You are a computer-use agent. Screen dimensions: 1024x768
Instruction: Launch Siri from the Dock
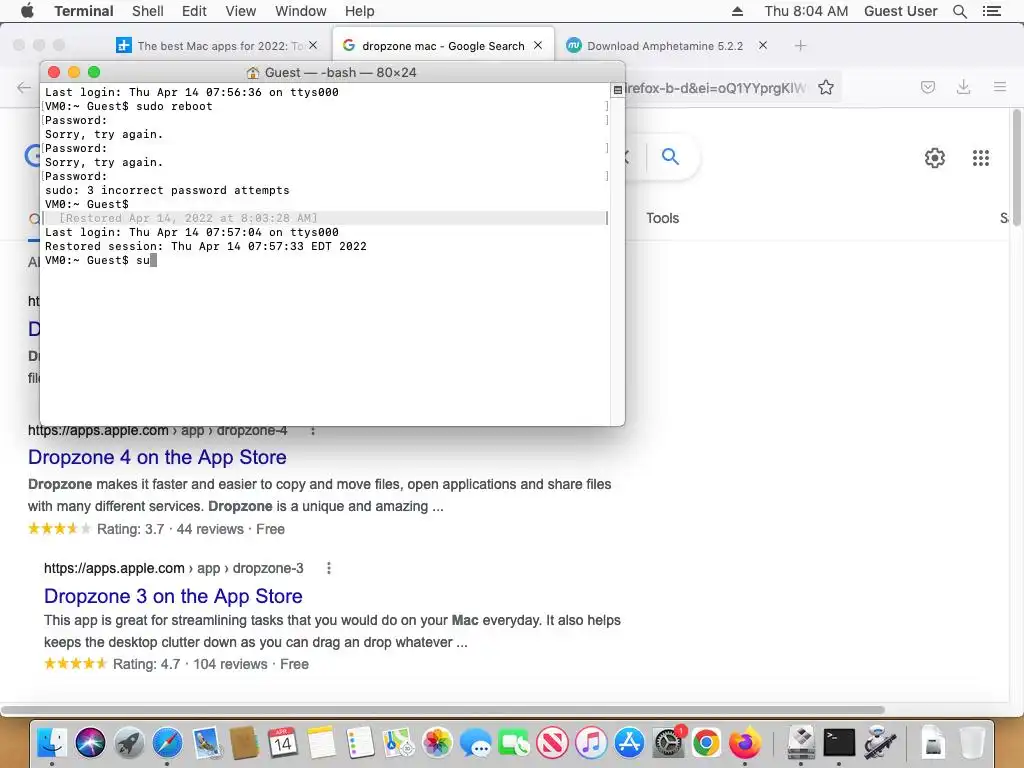point(90,743)
